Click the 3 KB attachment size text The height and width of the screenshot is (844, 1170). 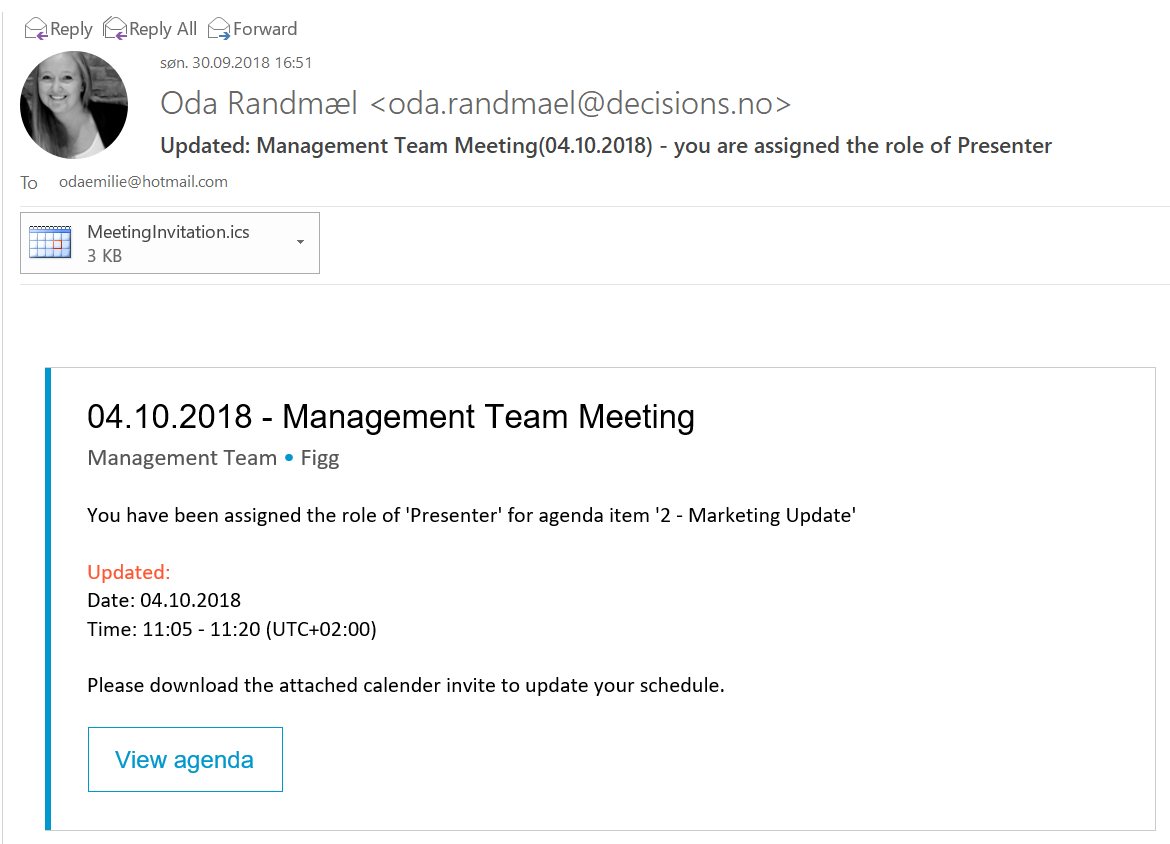[x=104, y=255]
